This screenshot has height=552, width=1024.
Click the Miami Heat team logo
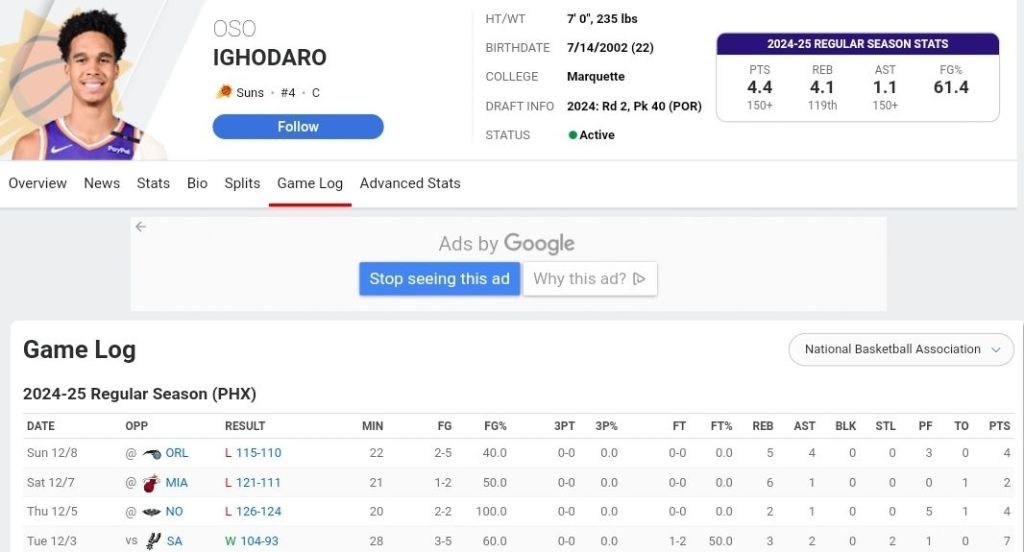(152, 483)
